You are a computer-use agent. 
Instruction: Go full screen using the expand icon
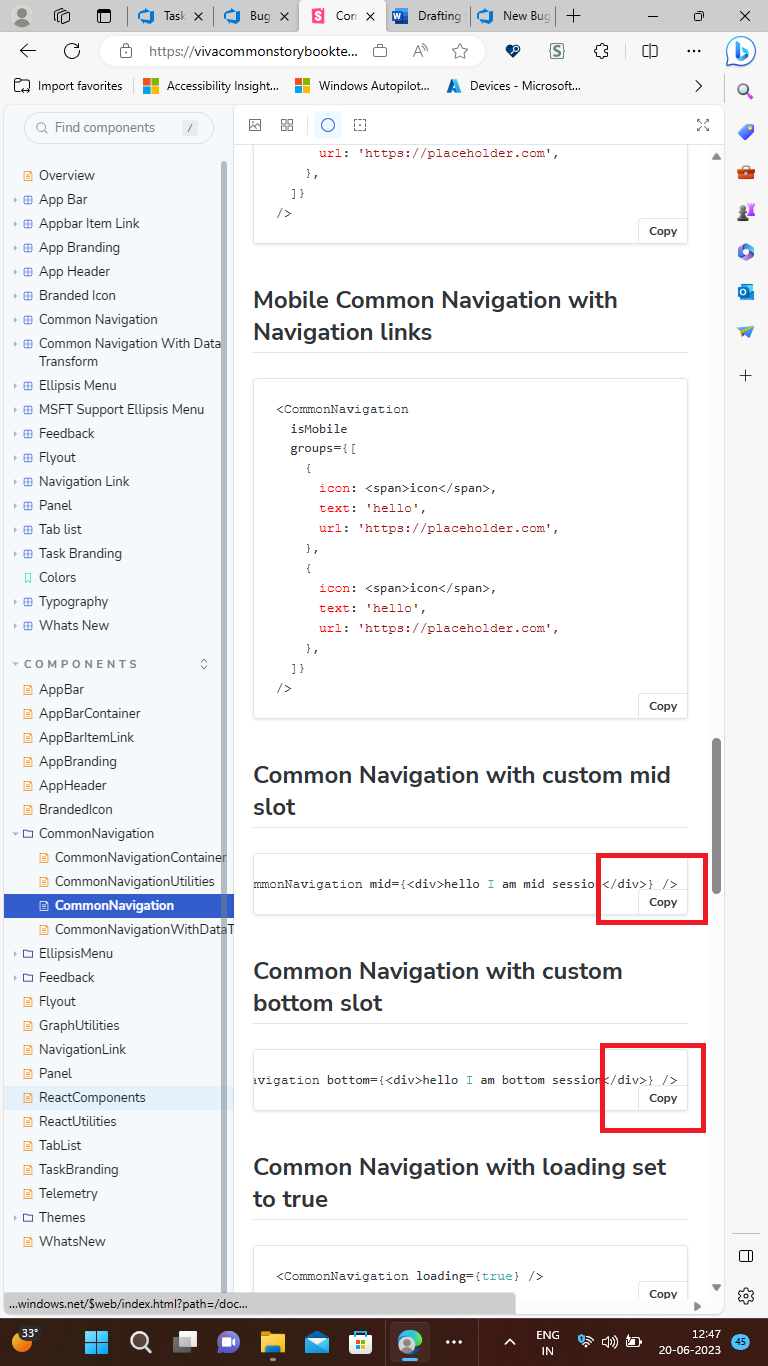click(x=703, y=125)
